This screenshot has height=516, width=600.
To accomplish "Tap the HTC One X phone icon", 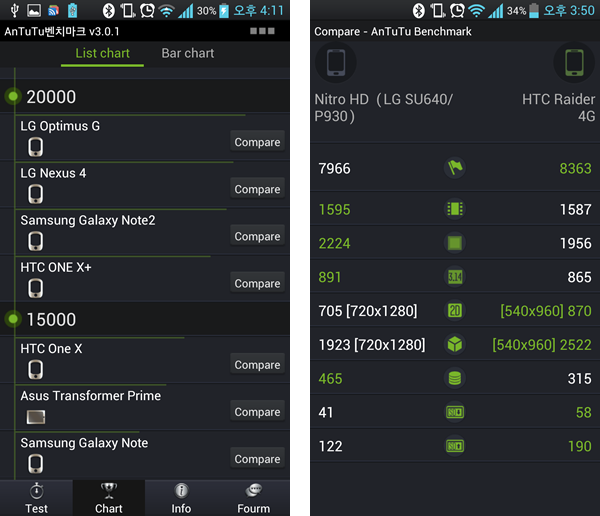I will 36,370.
